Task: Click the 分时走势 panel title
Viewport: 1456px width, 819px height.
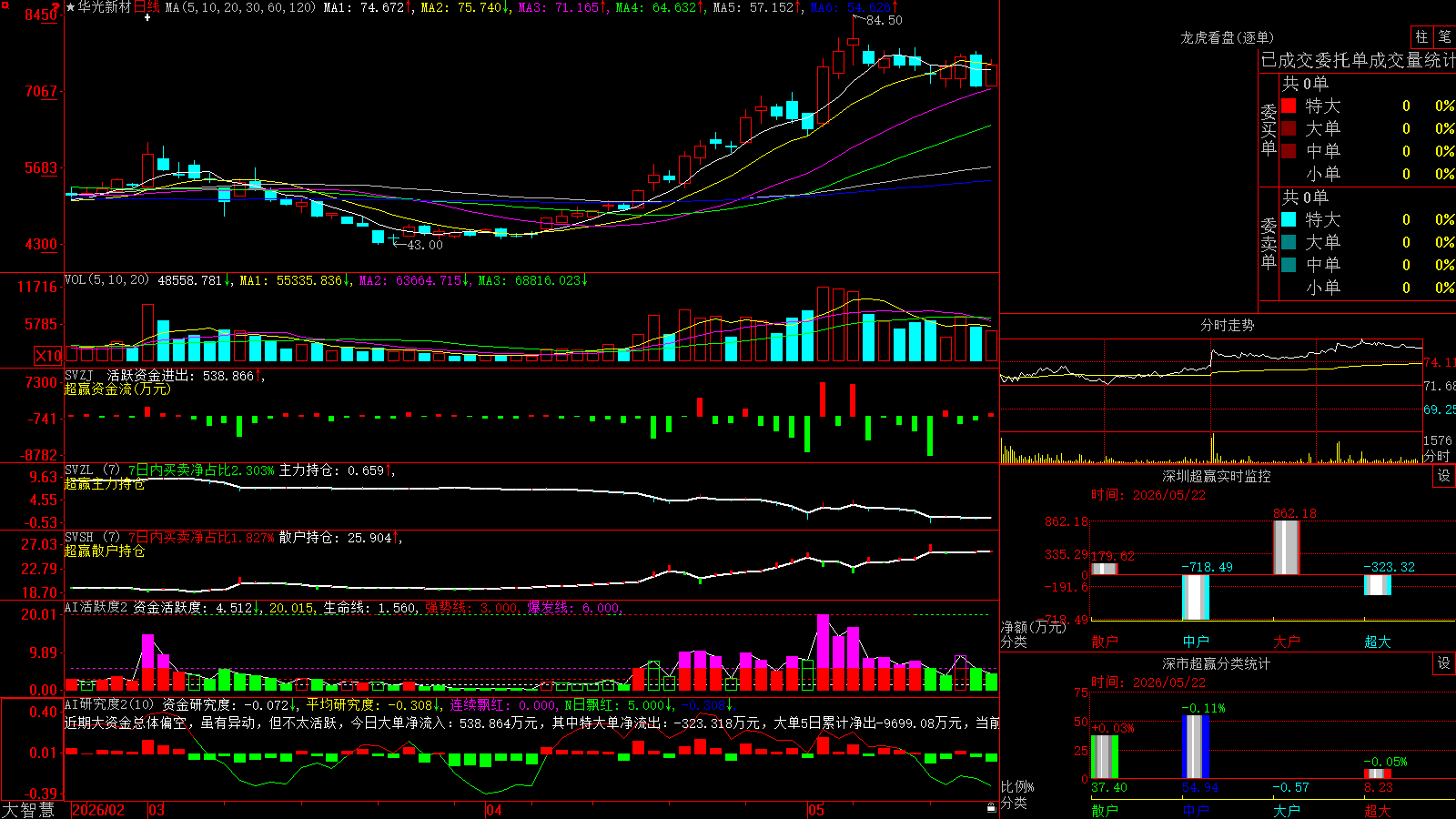Action: coord(1228,325)
